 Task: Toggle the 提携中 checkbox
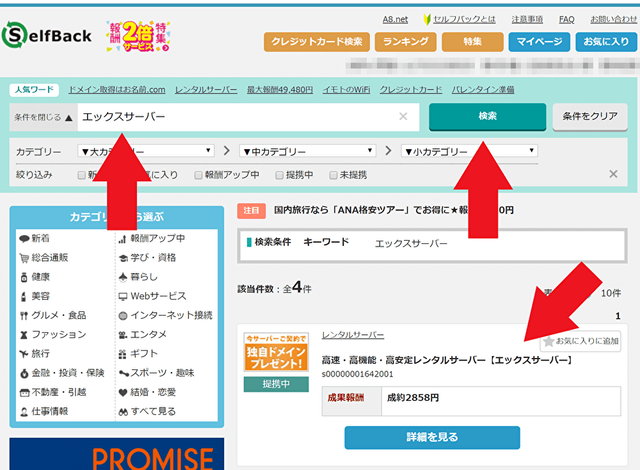(x=279, y=175)
